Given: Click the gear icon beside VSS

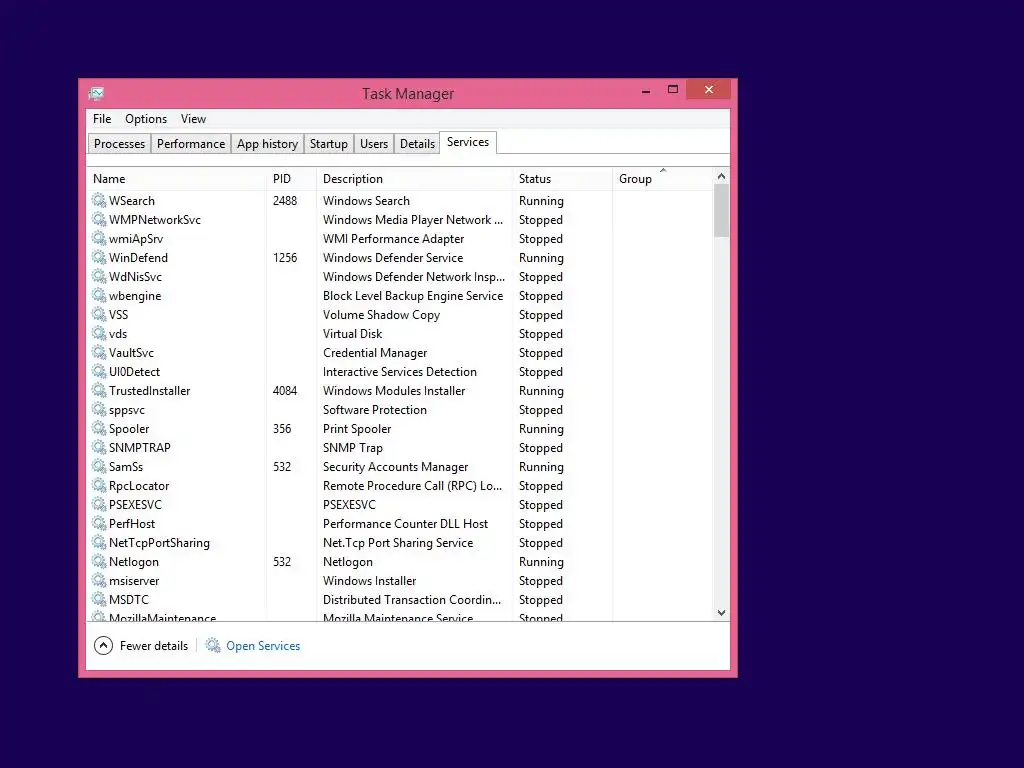Looking at the screenshot, I should (x=99, y=313).
